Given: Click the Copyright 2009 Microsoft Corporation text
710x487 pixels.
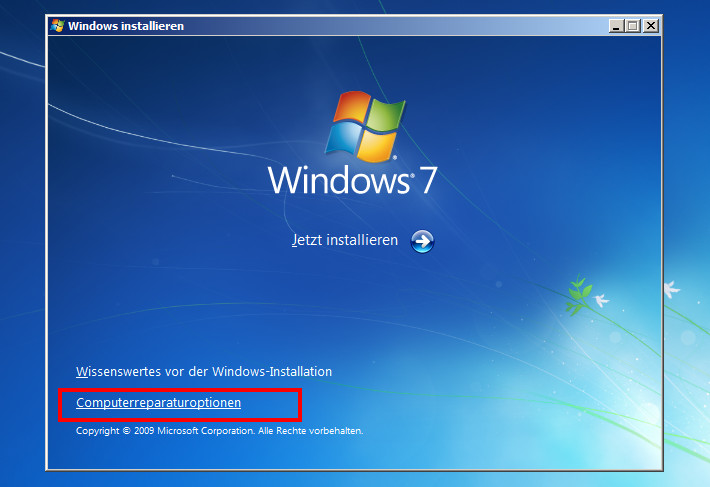Looking at the screenshot, I should [220, 430].
